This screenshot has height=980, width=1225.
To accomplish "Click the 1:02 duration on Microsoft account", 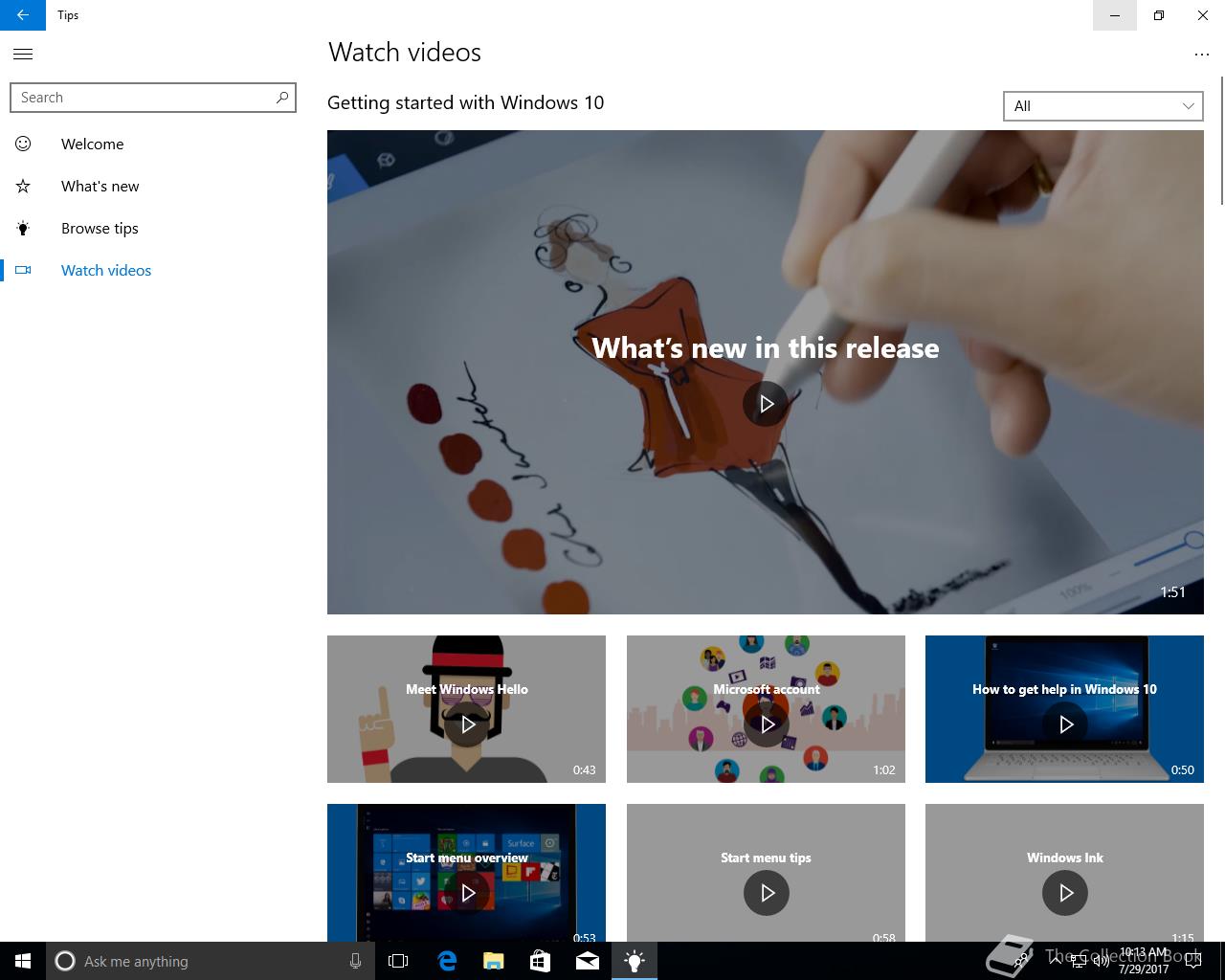I will [x=883, y=769].
